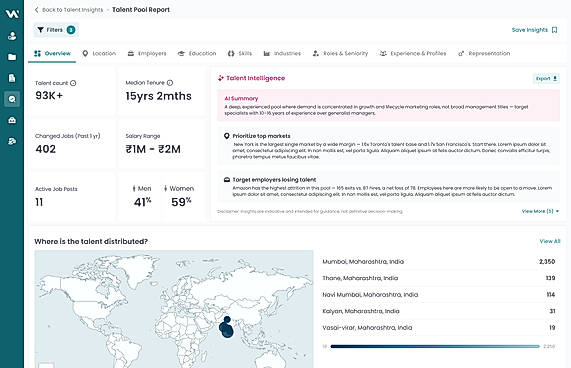Click the 2,350 count for Mumbai
Screen dimensions: 571x368
[x=547, y=262]
